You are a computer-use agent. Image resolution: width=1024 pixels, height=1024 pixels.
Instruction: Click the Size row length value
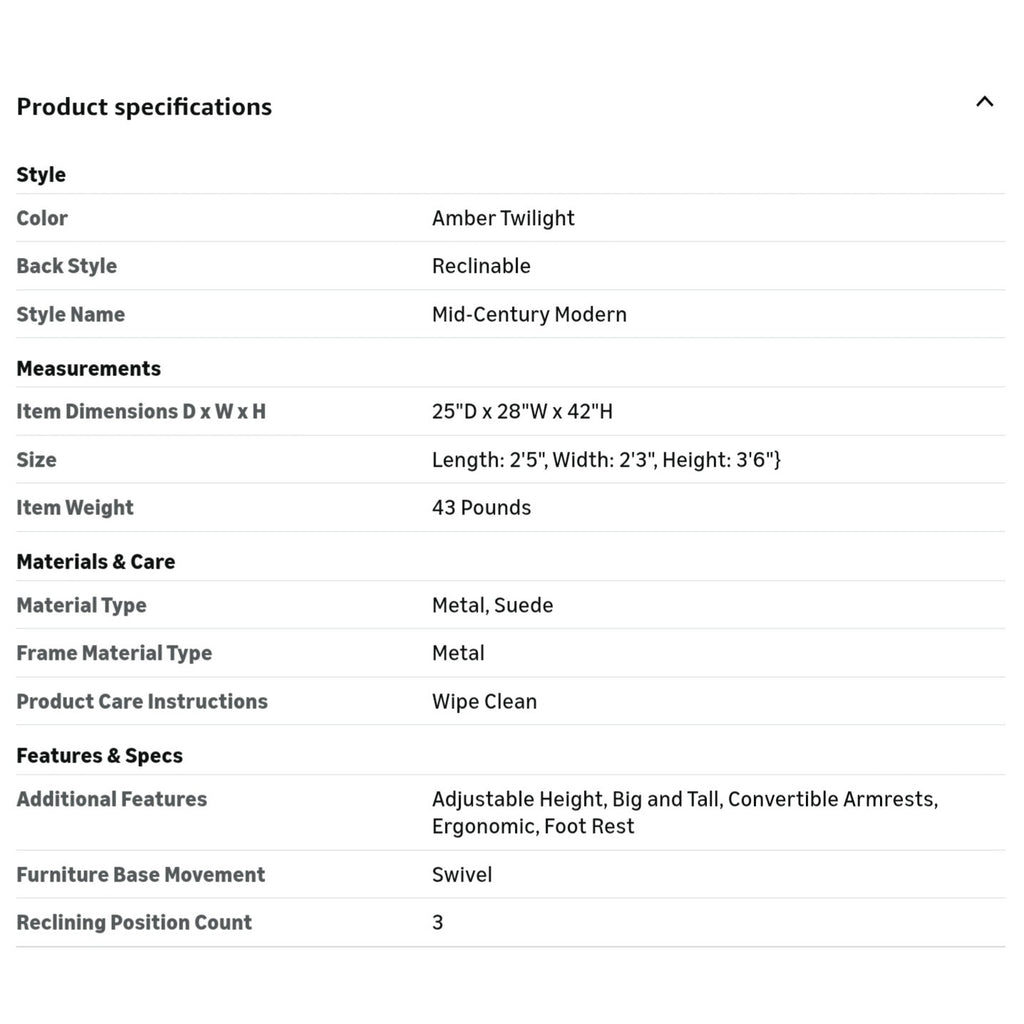pos(605,460)
